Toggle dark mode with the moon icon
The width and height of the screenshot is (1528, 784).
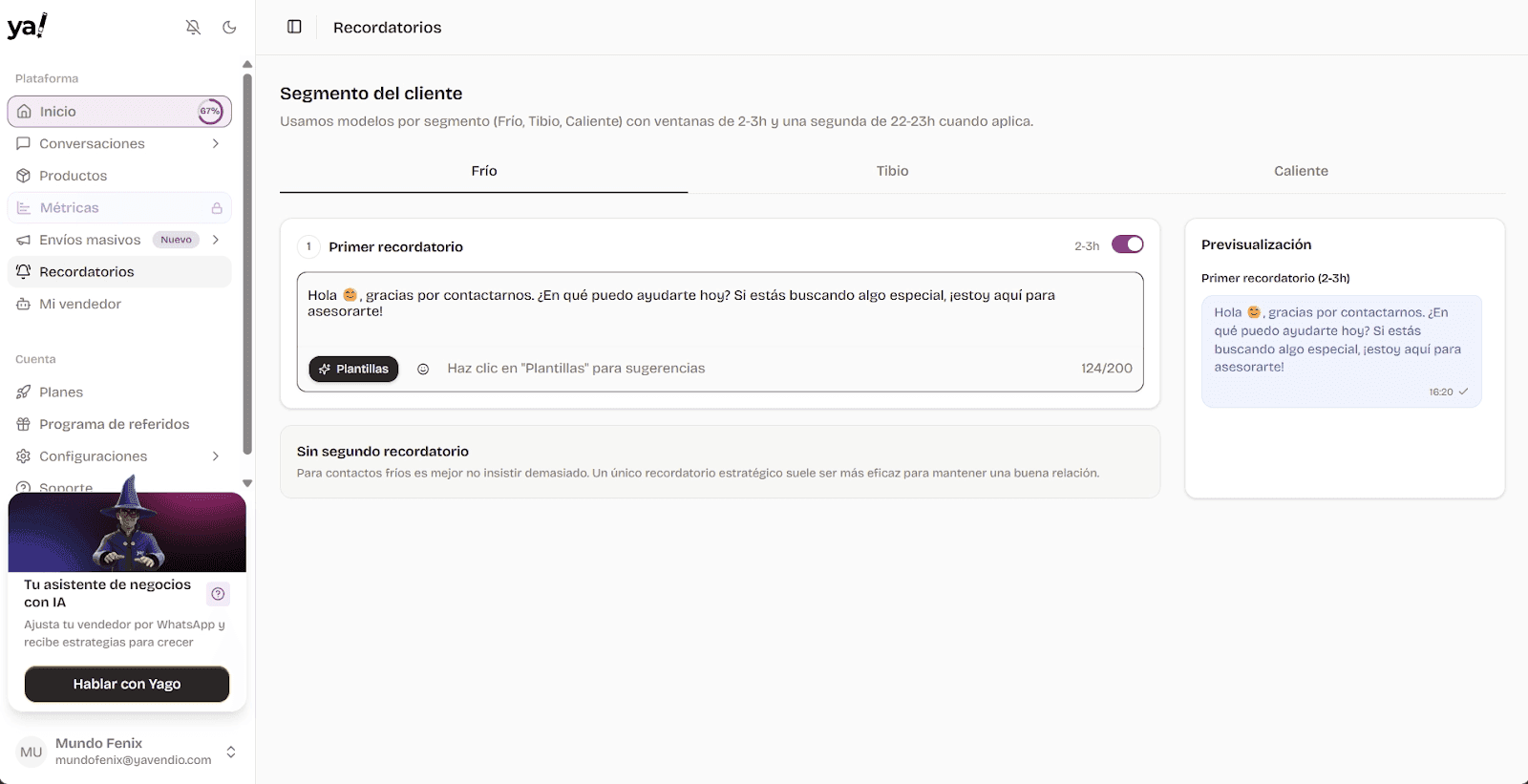(x=229, y=28)
